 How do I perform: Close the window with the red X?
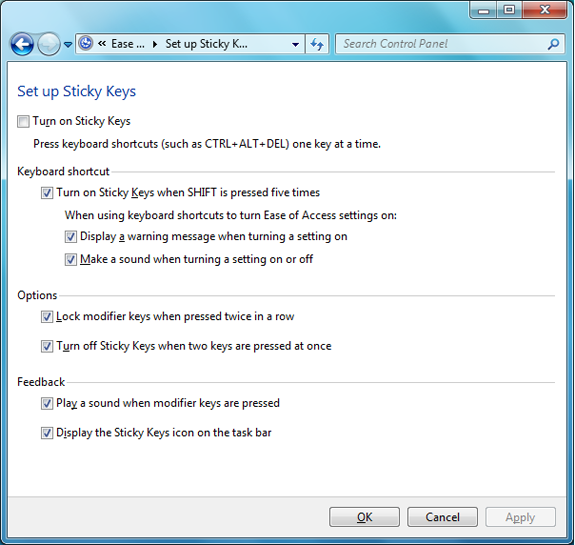pos(545,10)
